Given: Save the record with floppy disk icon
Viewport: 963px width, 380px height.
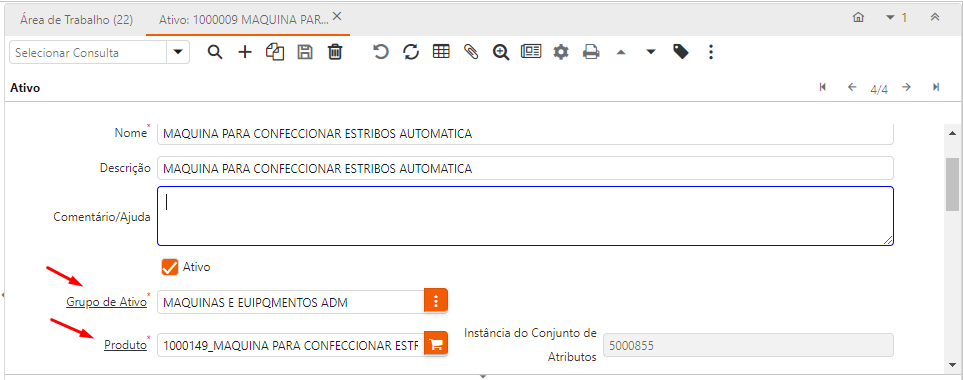Looking at the screenshot, I should click(305, 52).
